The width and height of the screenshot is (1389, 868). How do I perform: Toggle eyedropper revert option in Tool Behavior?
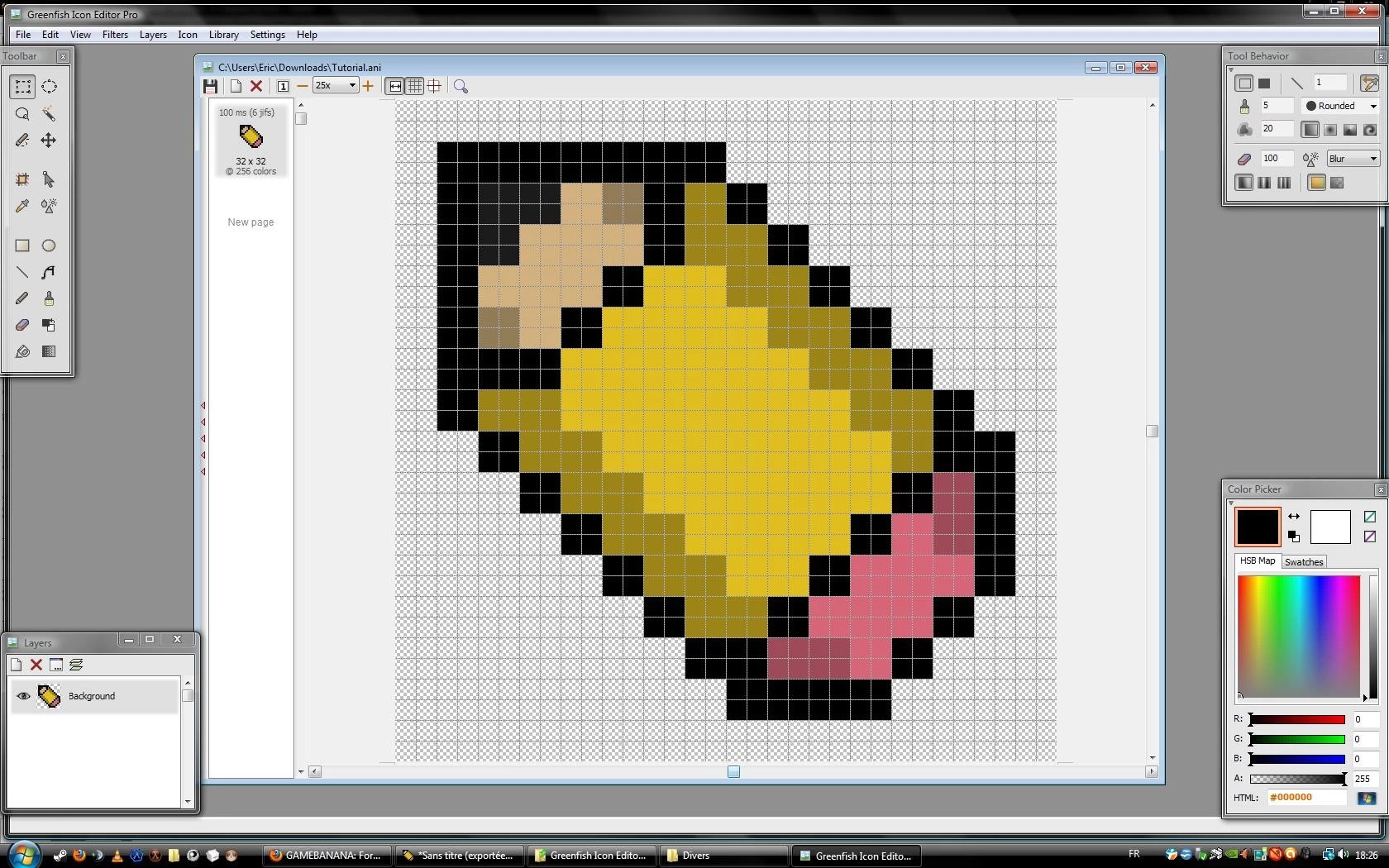tap(1369, 83)
